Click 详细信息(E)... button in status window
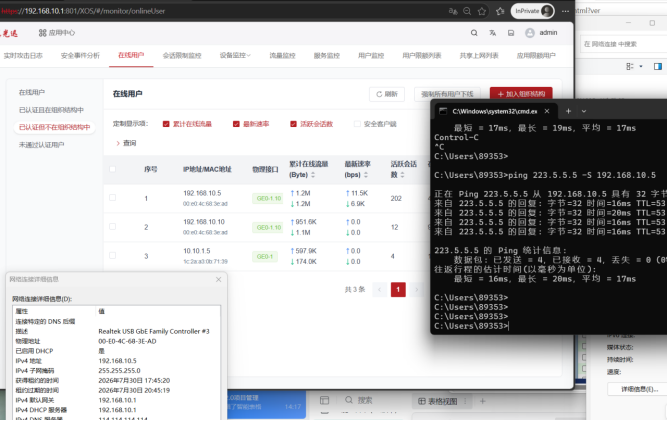Viewport: 667px width, 421px height. [639, 389]
